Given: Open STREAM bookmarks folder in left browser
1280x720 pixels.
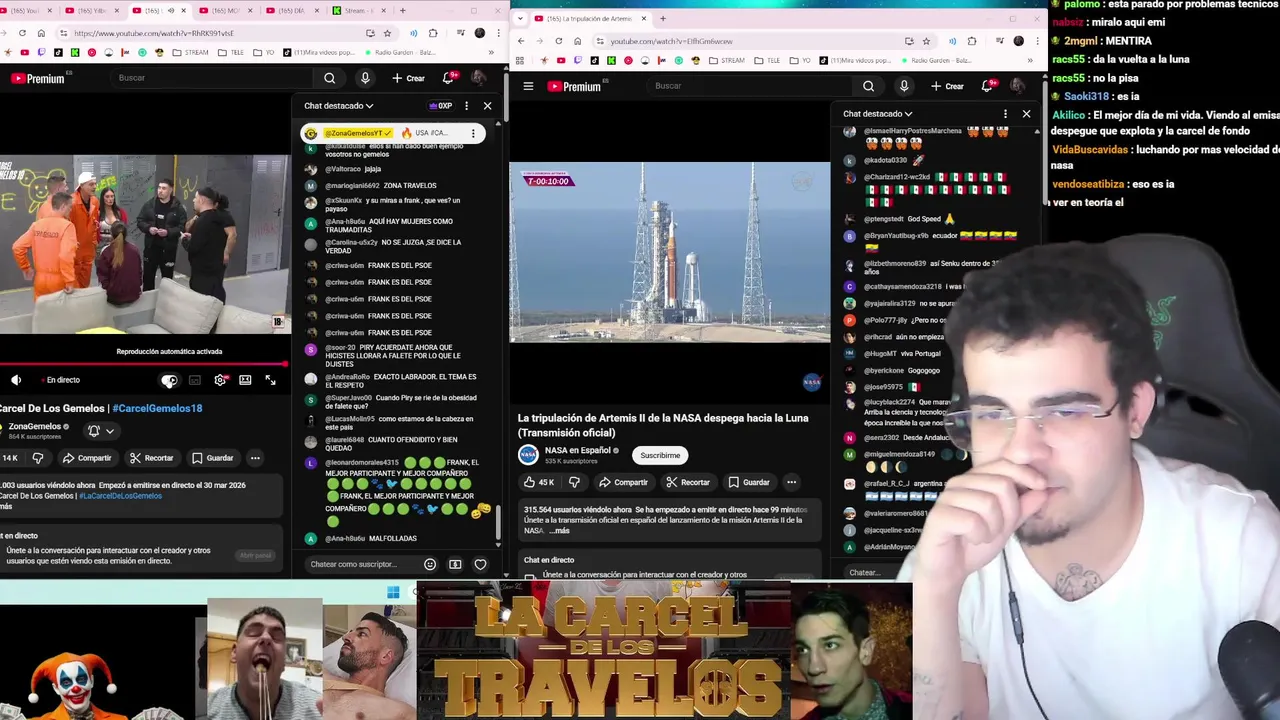Looking at the screenshot, I should point(190,52).
